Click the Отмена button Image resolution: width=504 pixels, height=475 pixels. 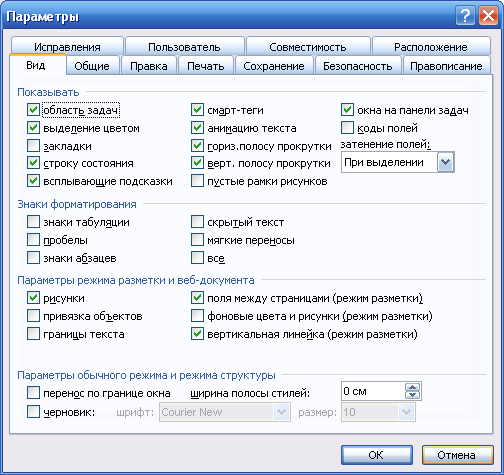tap(457, 455)
